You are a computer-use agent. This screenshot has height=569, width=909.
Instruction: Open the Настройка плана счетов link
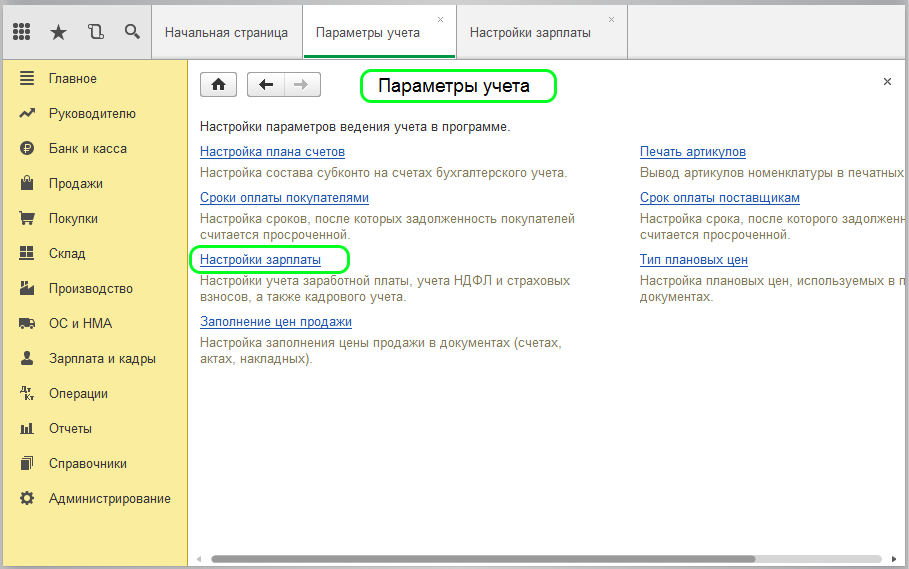pos(272,152)
